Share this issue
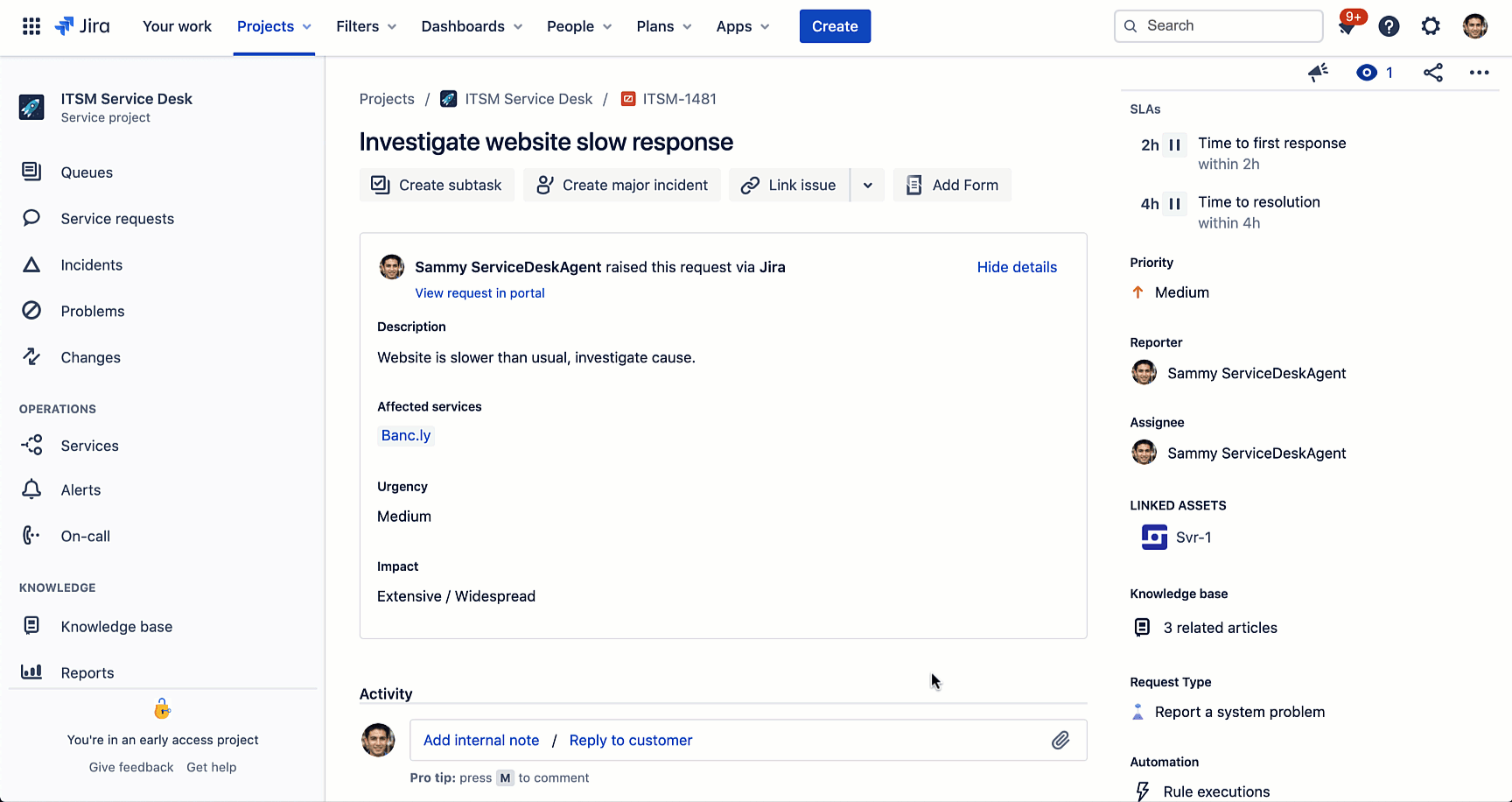 1433,73
